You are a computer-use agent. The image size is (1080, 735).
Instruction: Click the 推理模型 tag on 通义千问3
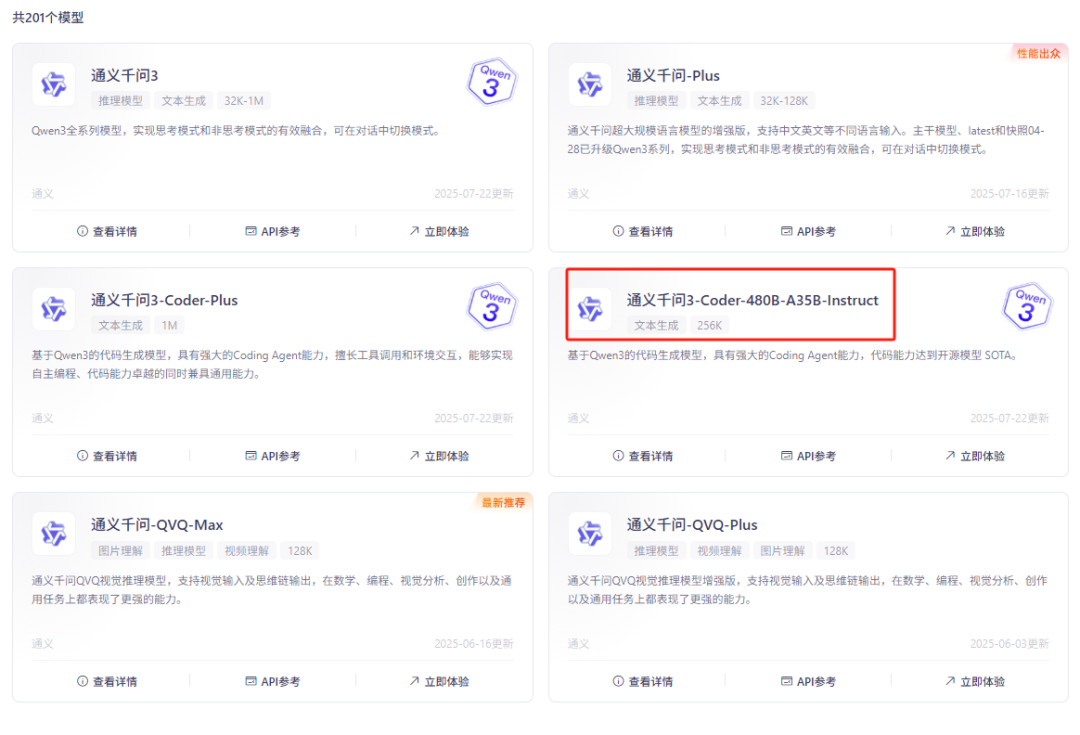coord(121,101)
